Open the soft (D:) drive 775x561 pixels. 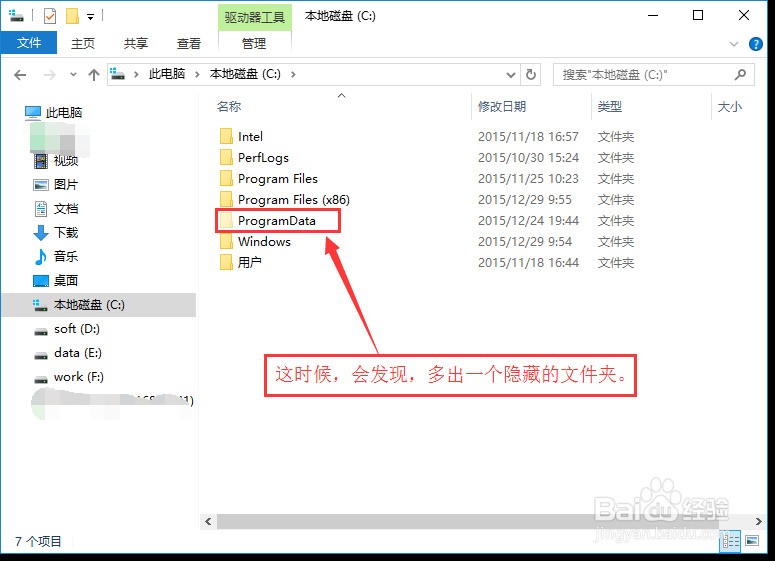(67, 329)
